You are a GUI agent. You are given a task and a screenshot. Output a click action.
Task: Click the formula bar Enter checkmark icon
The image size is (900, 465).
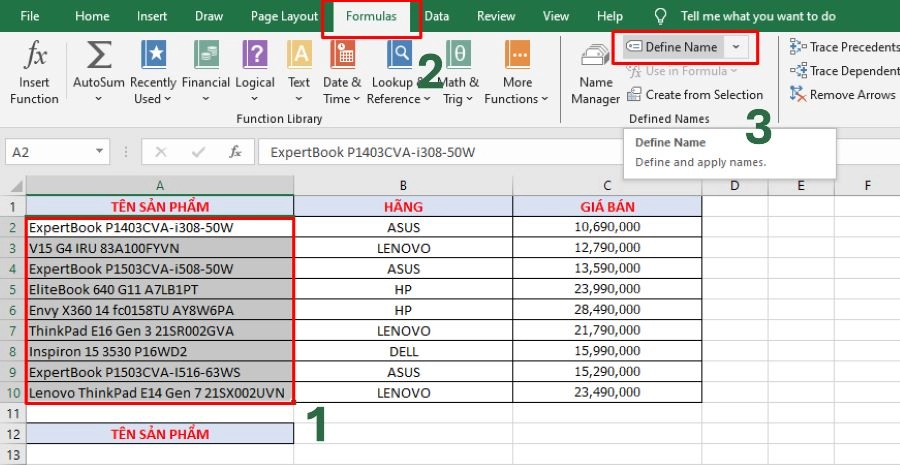click(199, 152)
